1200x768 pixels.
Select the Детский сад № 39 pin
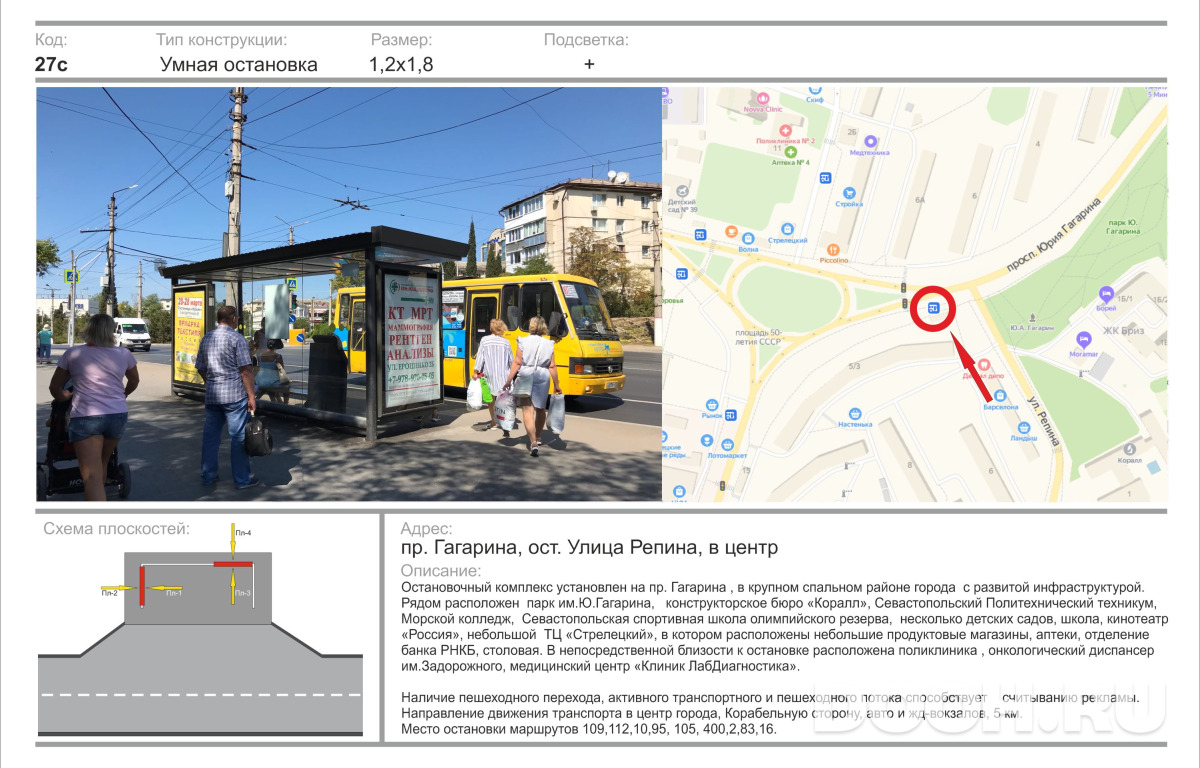(x=684, y=190)
